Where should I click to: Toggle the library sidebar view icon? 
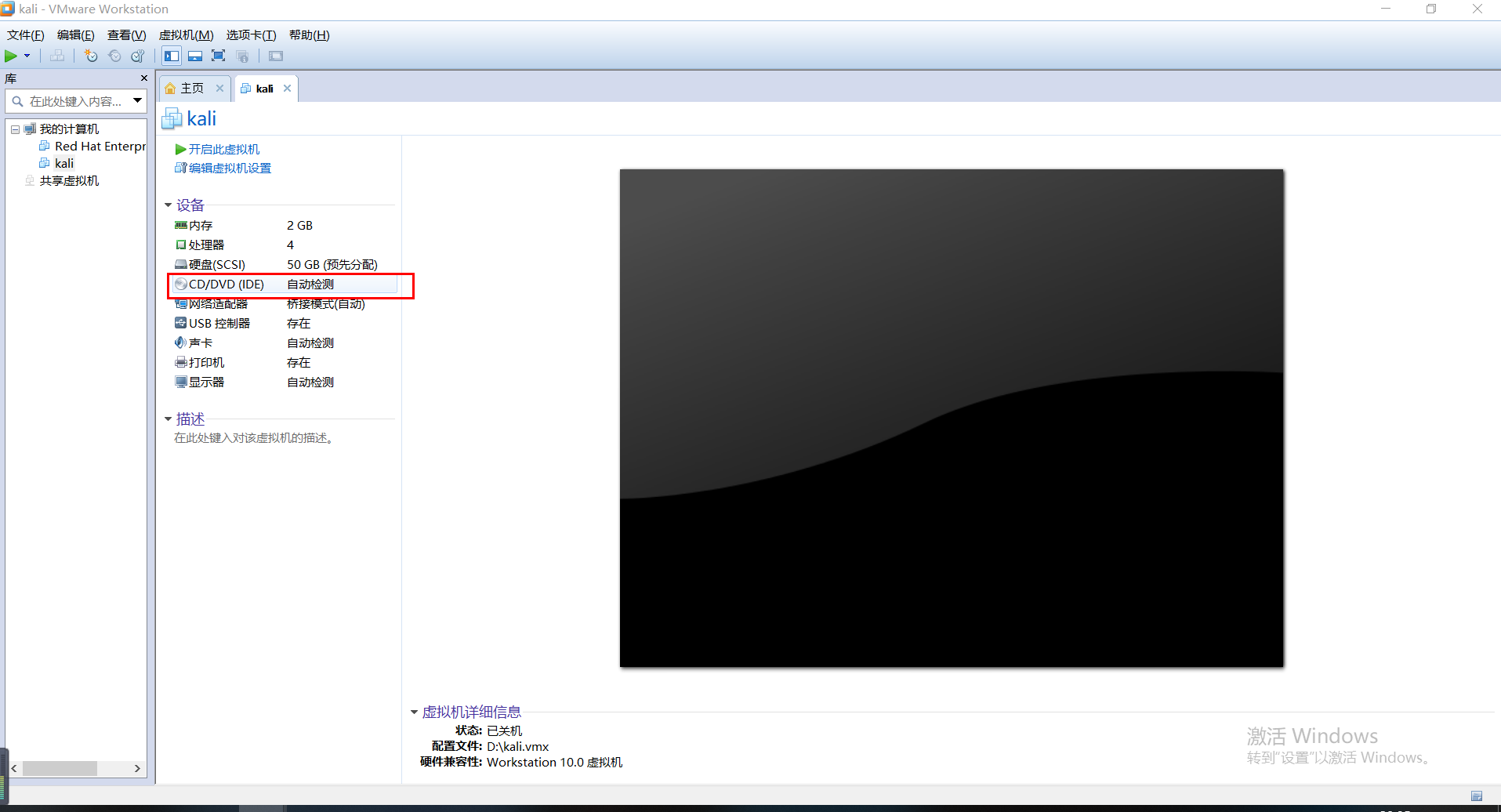point(172,56)
